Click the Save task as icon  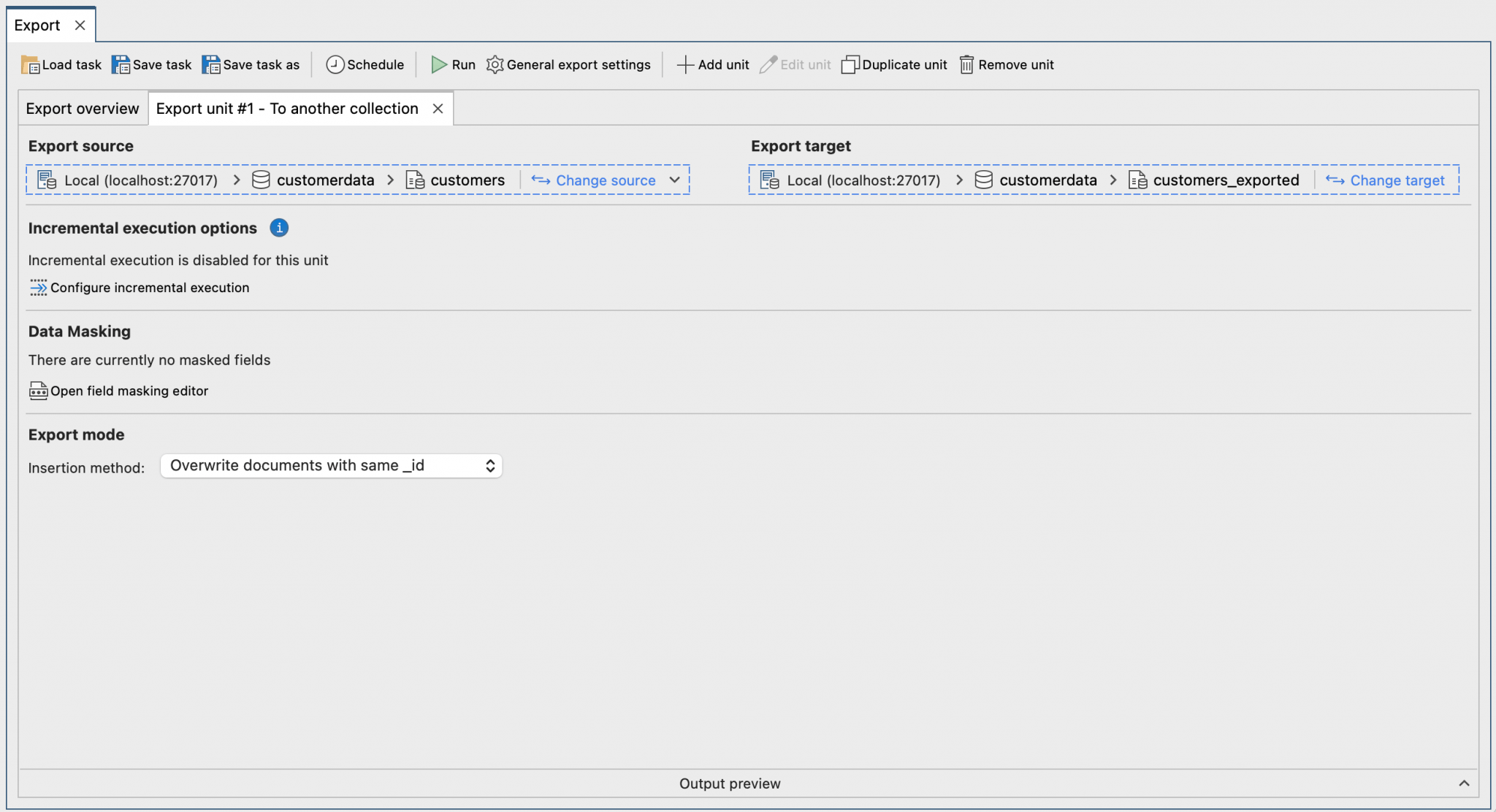coord(211,65)
